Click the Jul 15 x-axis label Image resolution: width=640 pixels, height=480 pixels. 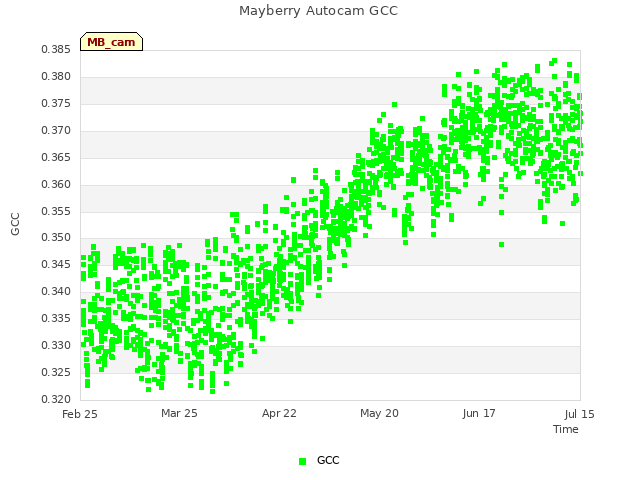click(x=580, y=414)
